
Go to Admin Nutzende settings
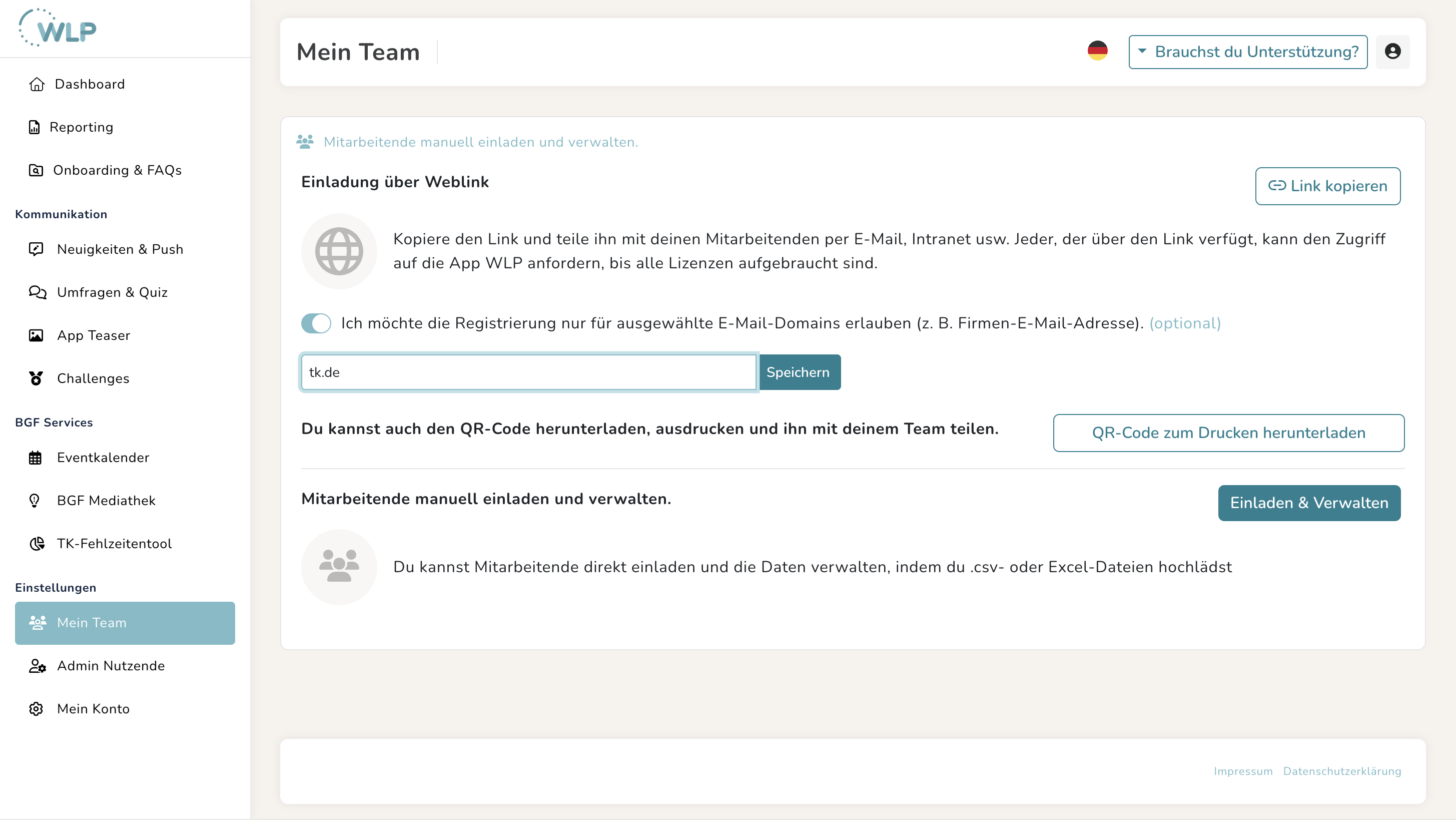pyautogui.click(x=110, y=666)
